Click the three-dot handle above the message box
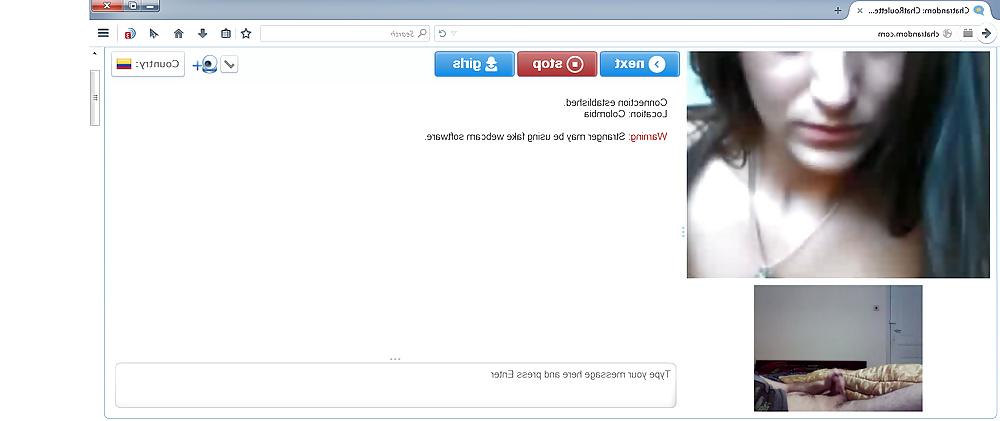 (x=395, y=359)
